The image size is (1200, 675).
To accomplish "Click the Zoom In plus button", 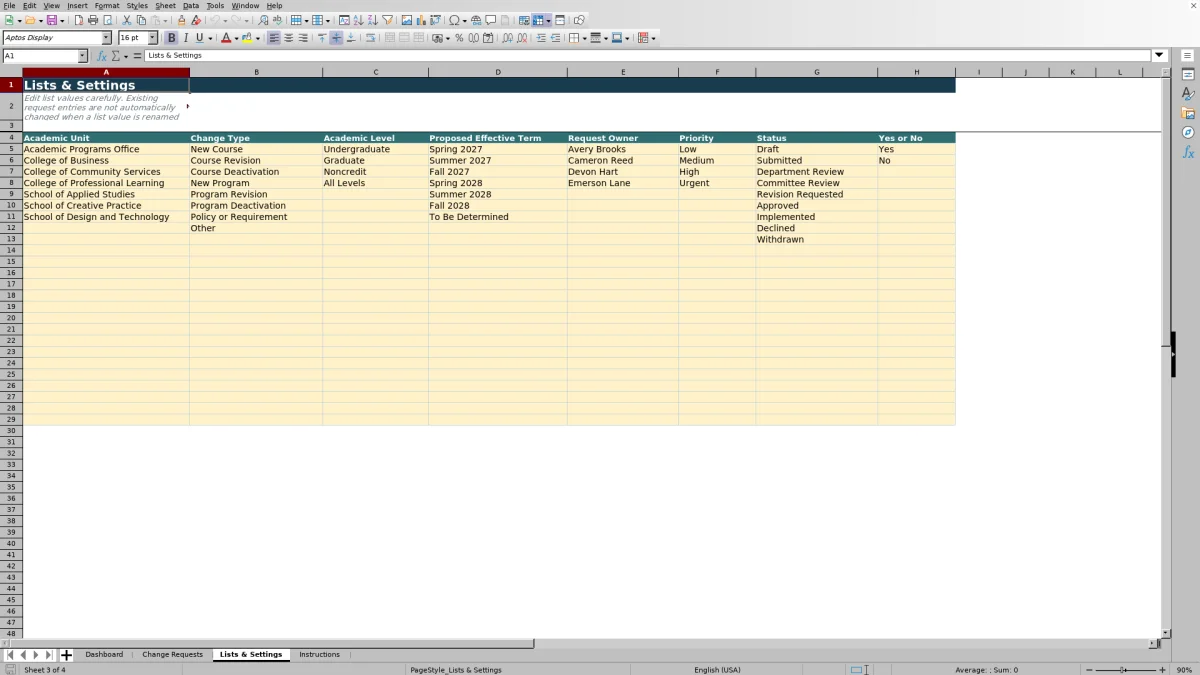I will [x=1161, y=670].
